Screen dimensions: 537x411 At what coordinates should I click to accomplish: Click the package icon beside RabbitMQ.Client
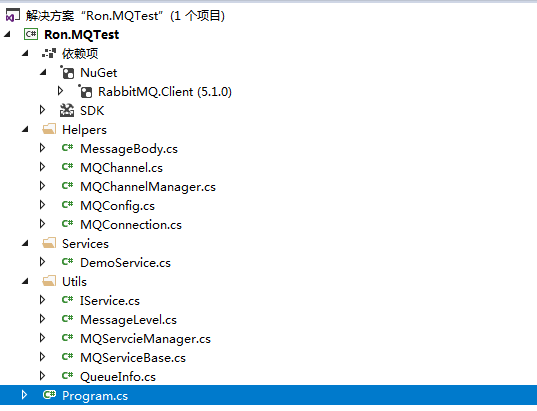(x=85, y=91)
